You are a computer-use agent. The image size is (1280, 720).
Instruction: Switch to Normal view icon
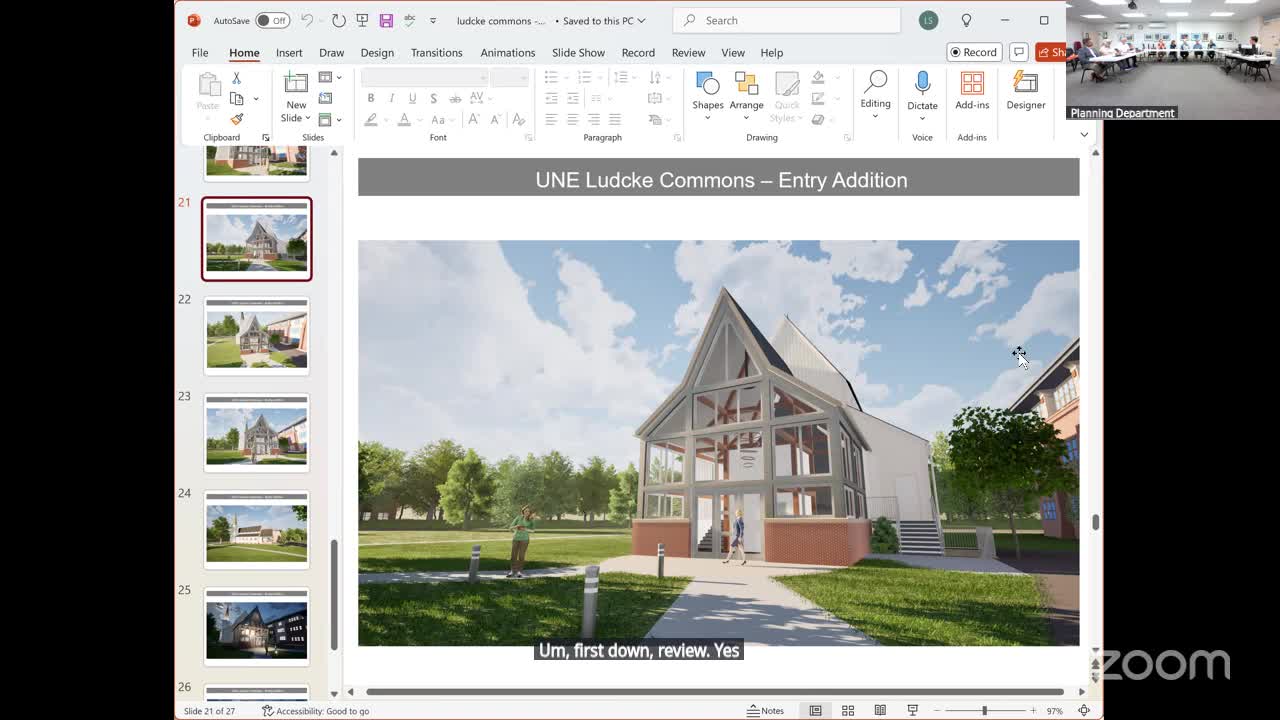tap(815, 710)
